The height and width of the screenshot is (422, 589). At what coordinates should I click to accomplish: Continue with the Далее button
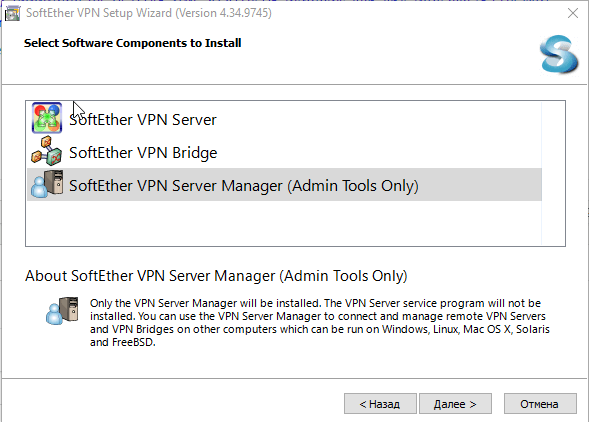(x=455, y=404)
